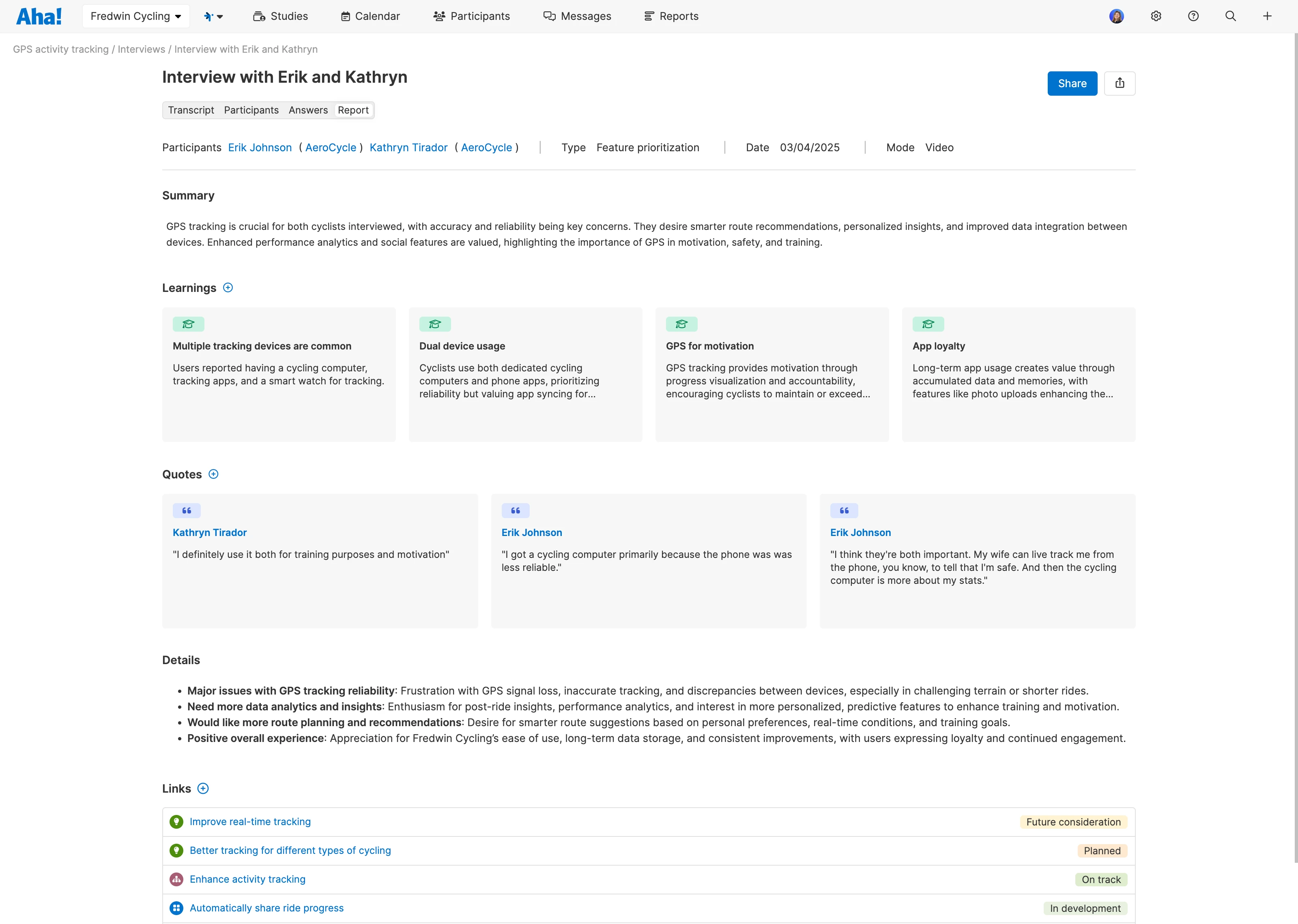Screen dimensions: 1298x924
Task: Click the export icon next to Share
Action: click(x=1119, y=84)
